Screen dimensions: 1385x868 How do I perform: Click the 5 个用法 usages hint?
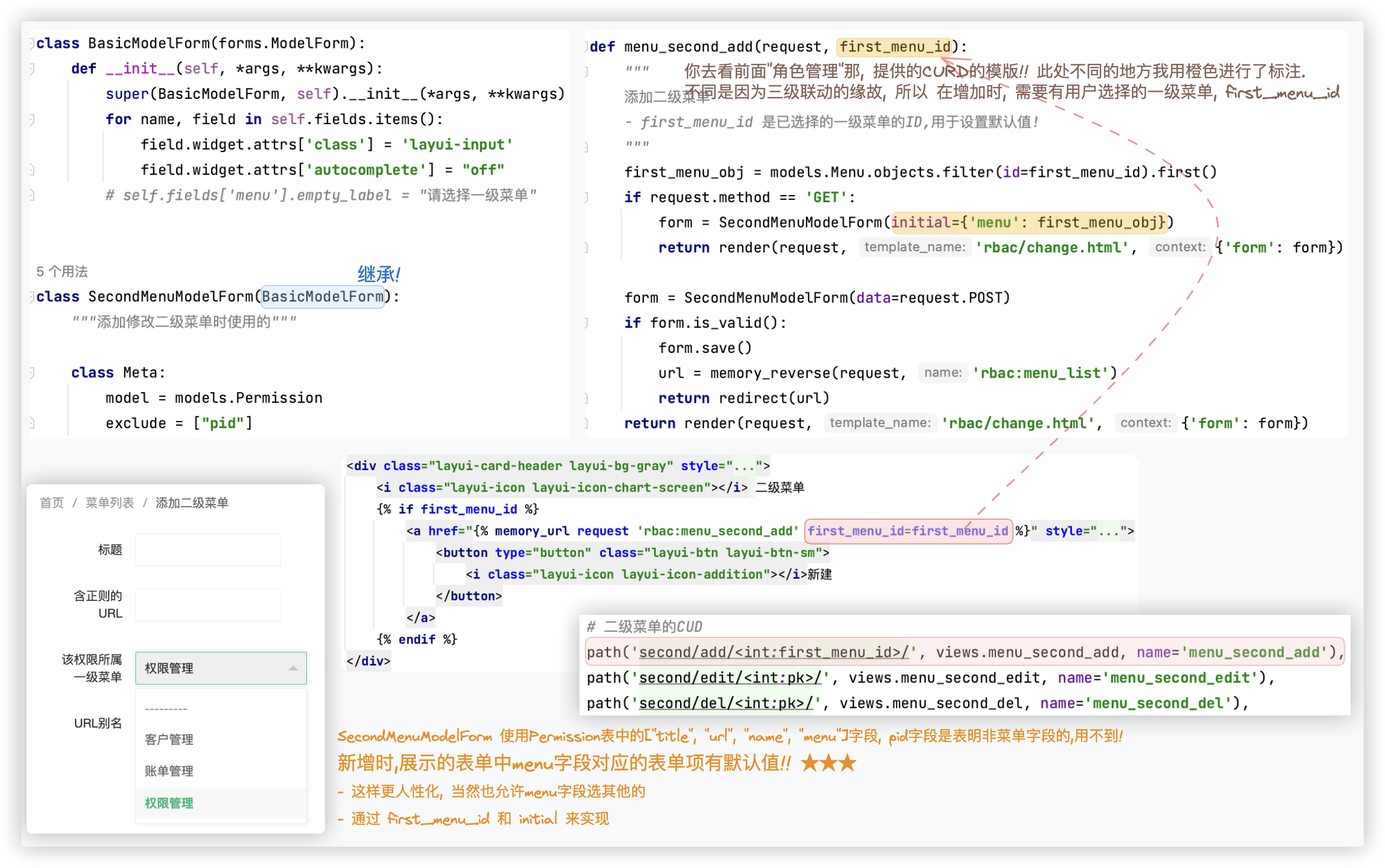62,271
